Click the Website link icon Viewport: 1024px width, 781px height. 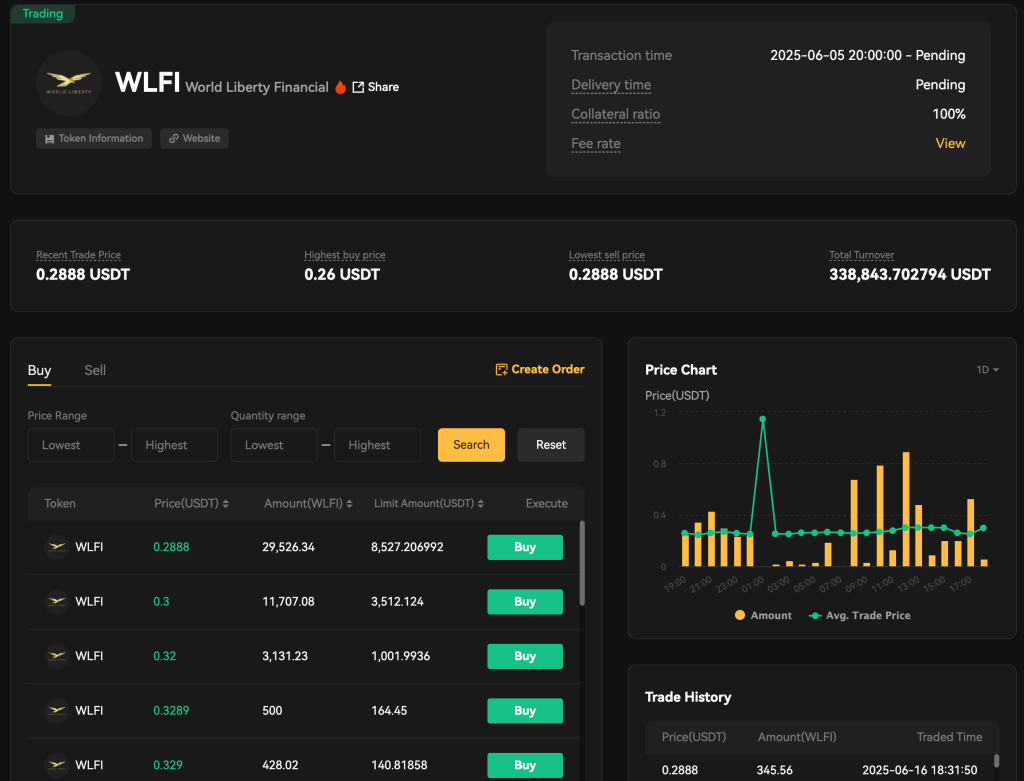[x=174, y=138]
